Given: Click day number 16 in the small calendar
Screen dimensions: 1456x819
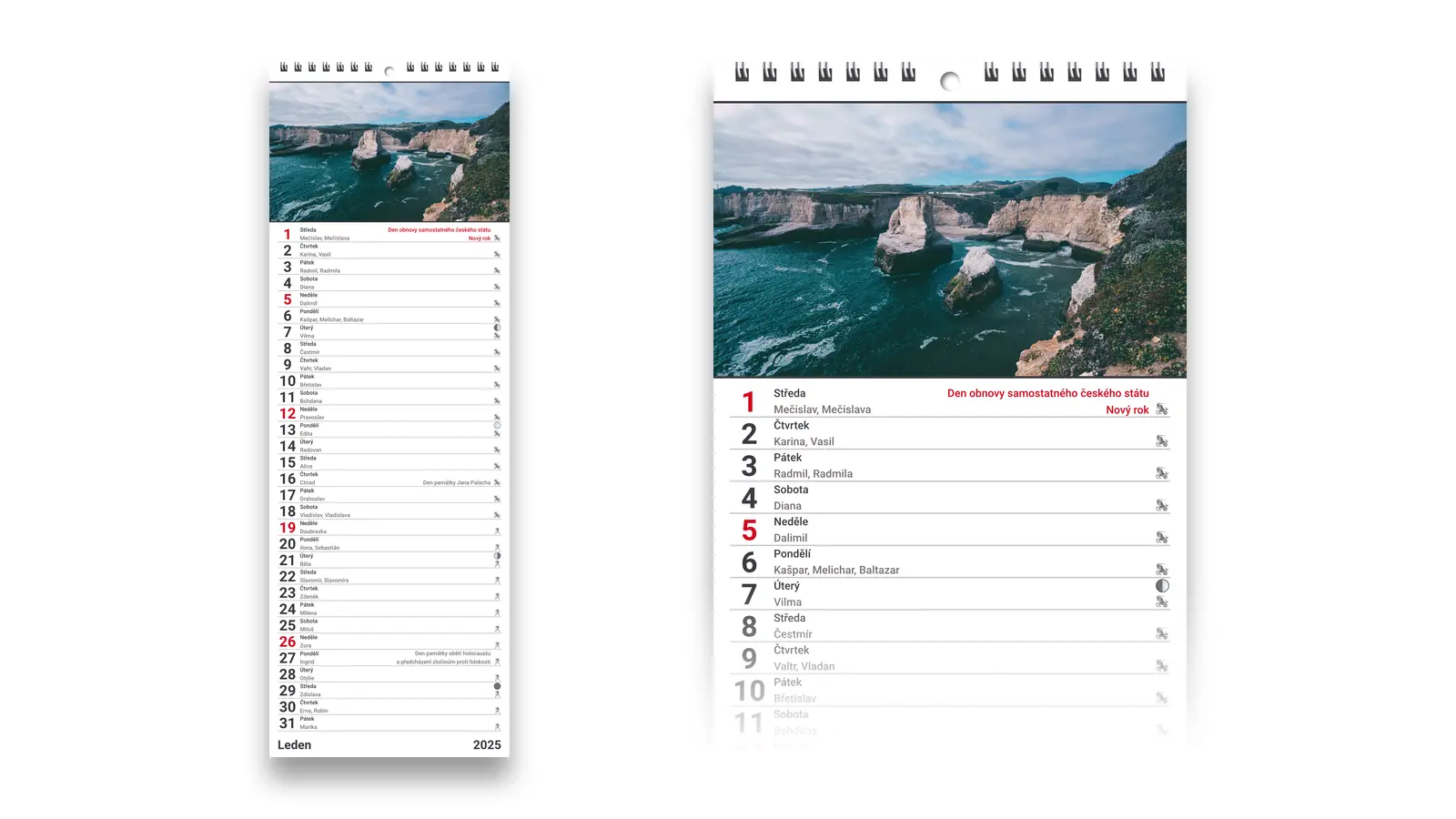Looking at the screenshot, I should 288,479.
